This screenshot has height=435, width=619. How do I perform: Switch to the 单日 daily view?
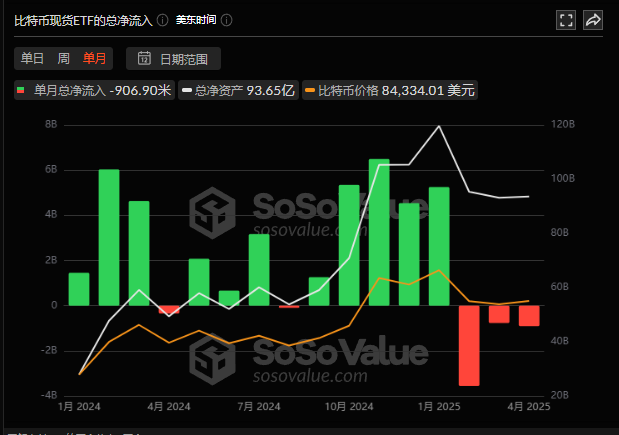pos(33,59)
